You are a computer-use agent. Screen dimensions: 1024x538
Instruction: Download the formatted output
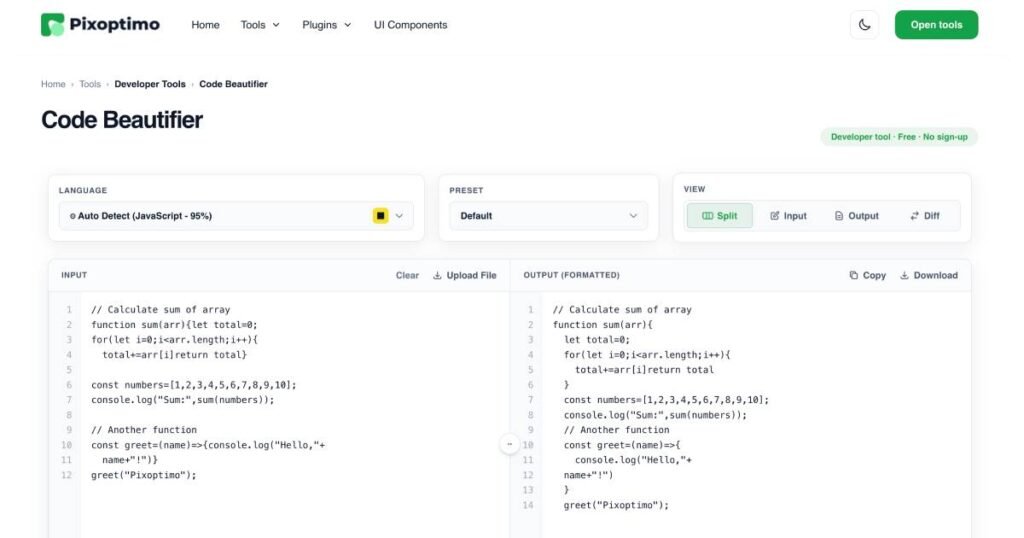point(929,276)
